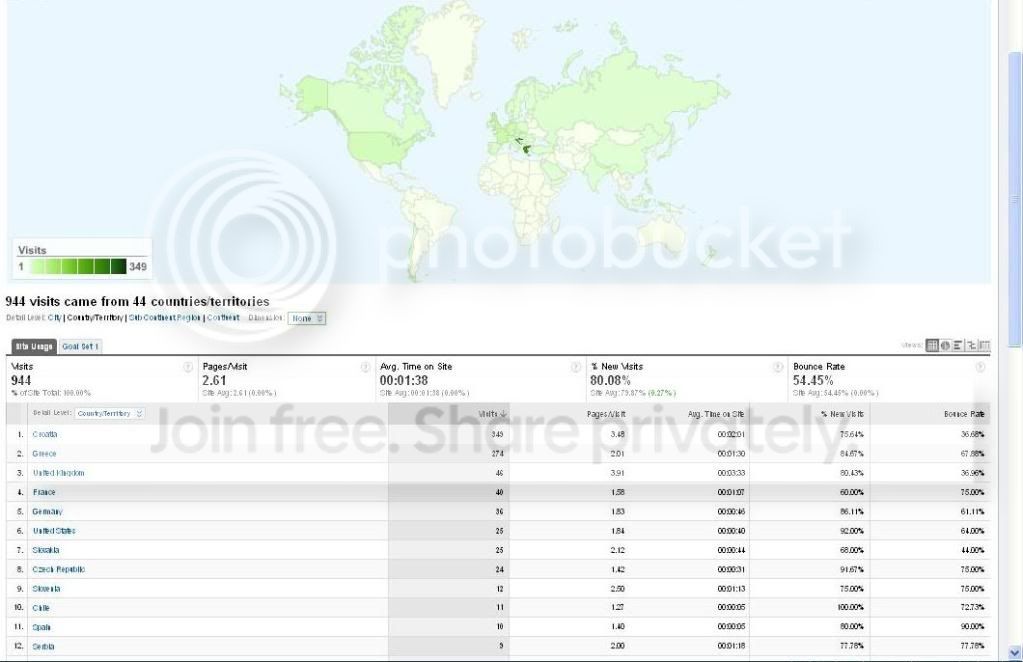The height and width of the screenshot is (662, 1023).
Task: Click the dark green Croatia region on map
Action: point(519,140)
